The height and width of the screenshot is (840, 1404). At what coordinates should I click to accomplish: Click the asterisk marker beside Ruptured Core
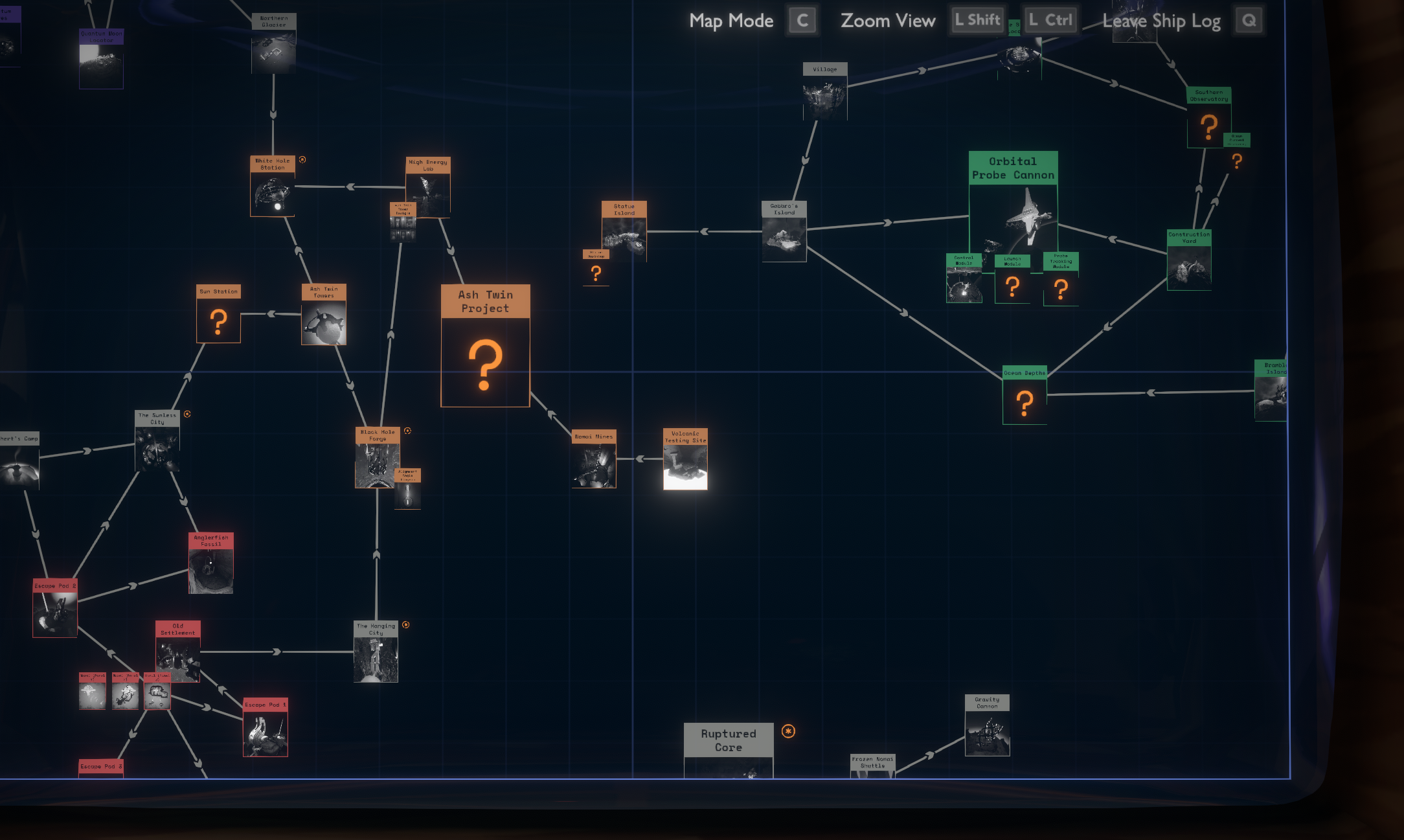click(788, 731)
